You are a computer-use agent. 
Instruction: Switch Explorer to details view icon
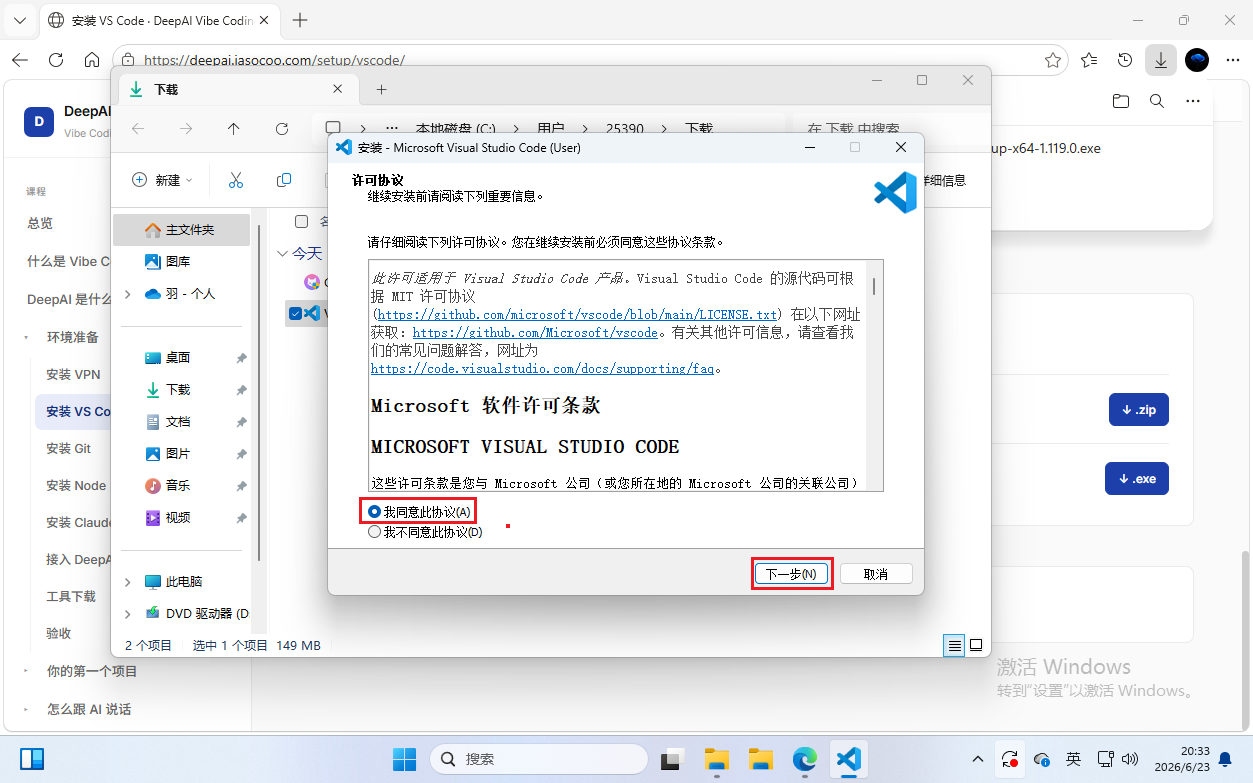tap(955, 645)
